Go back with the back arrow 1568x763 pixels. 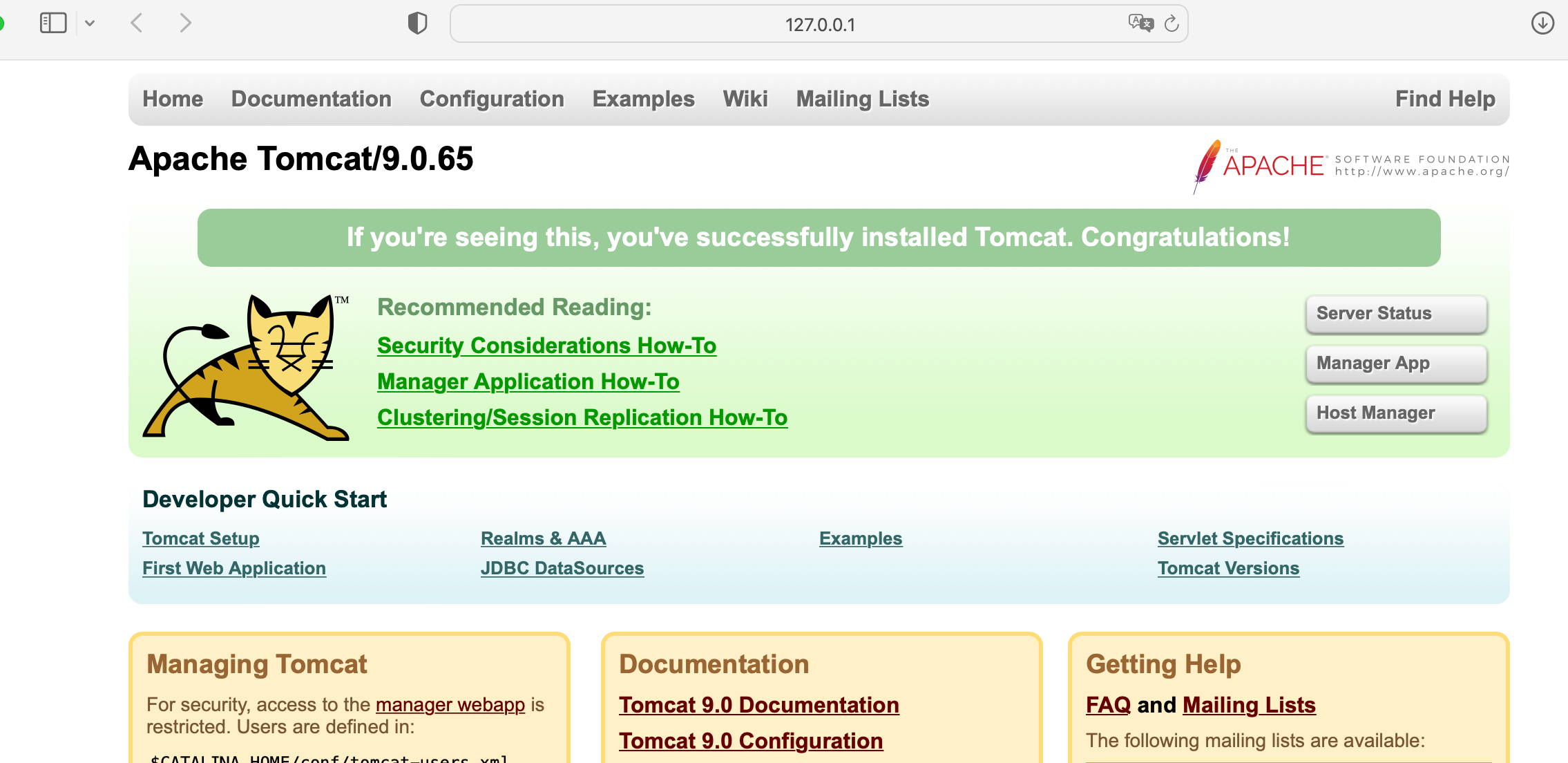pos(137,23)
